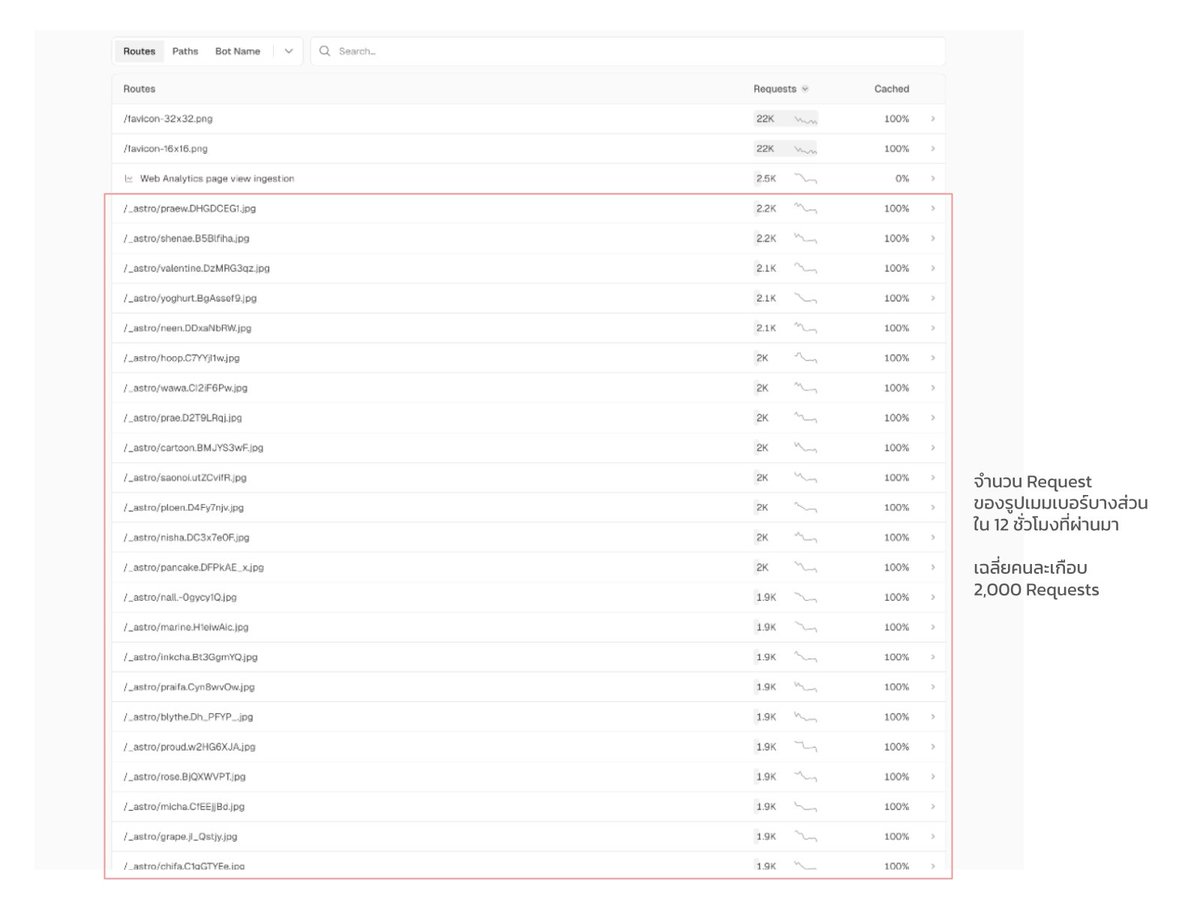
Task: Expand the /favicon-32x32.png row chevron
Action: 933,119
